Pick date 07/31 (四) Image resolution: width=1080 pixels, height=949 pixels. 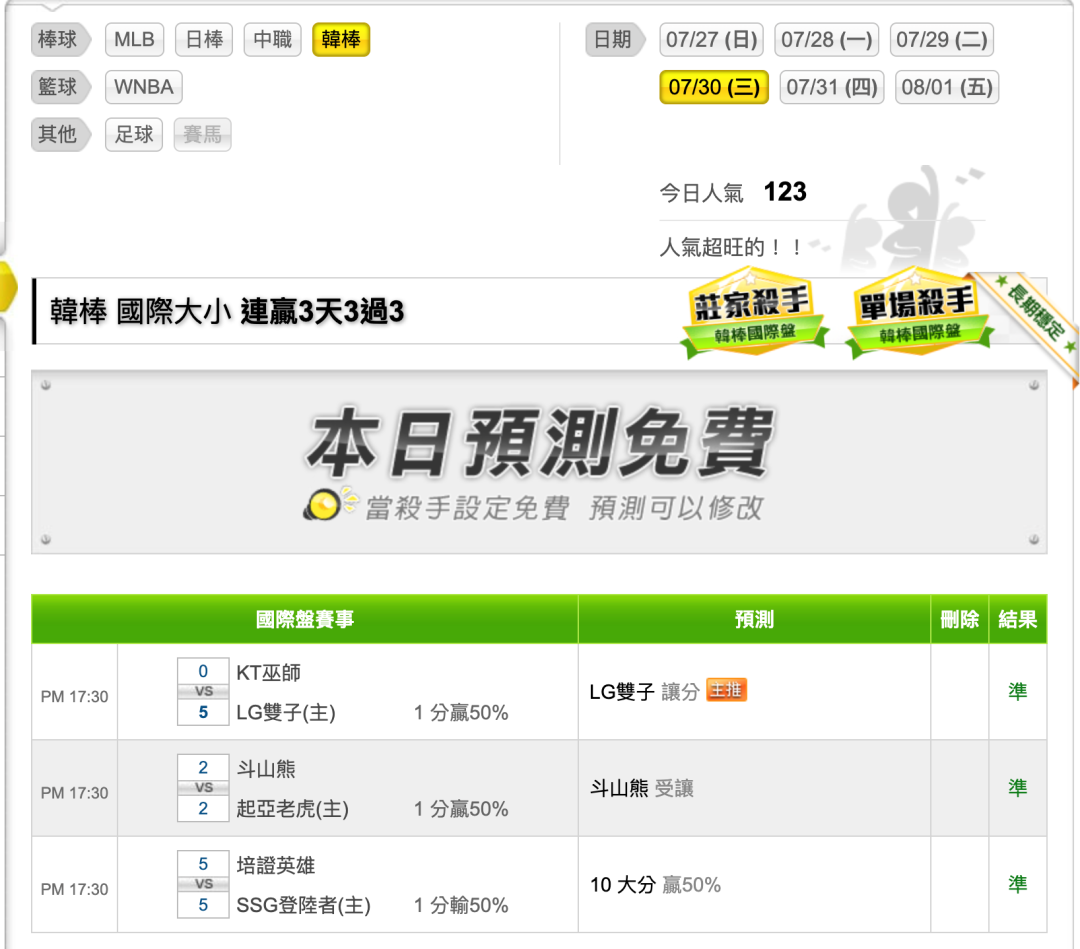pyautogui.click(x=831, y=87)
